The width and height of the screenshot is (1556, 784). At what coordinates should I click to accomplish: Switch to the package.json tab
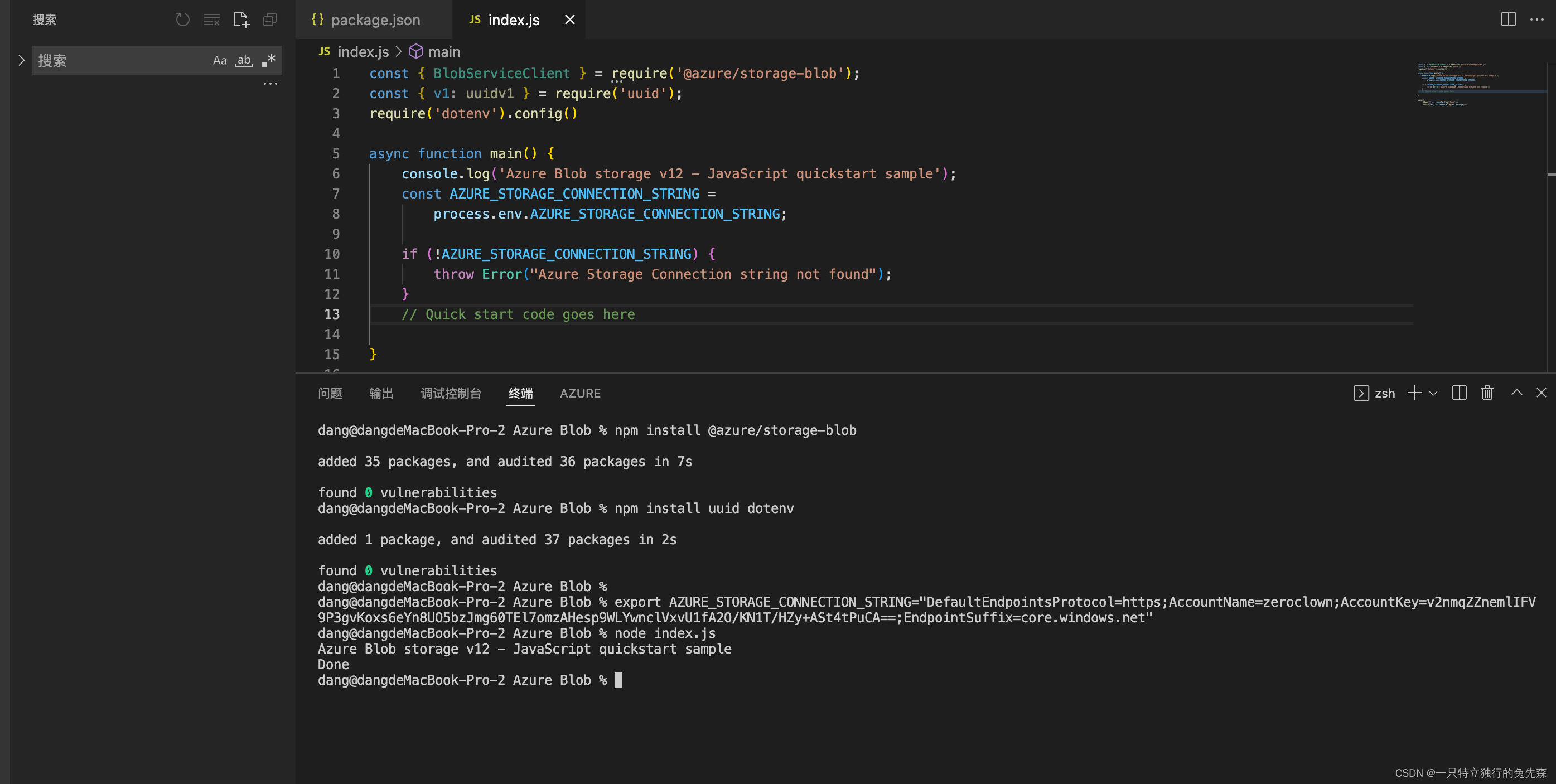click(x=375, y=20)
